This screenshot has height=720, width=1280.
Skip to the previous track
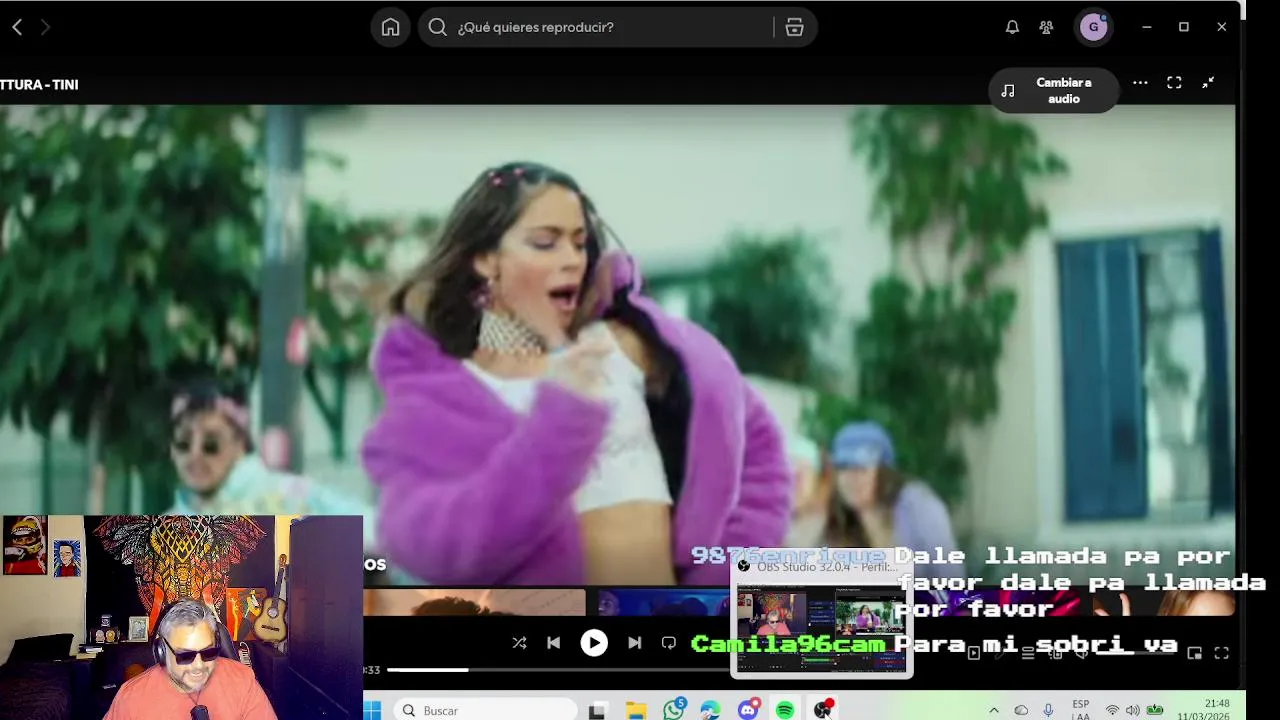tap(554, 643)
